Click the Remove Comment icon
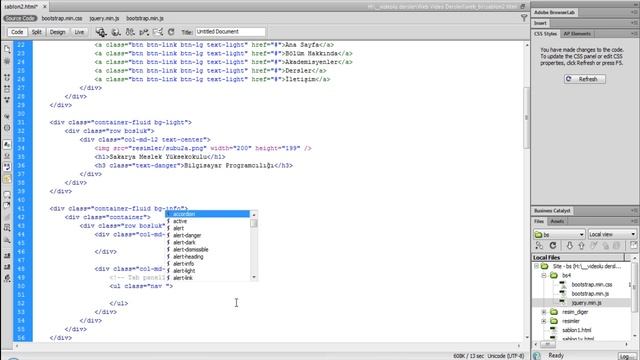This screenshot has height=360, width=640. point(7,205)
